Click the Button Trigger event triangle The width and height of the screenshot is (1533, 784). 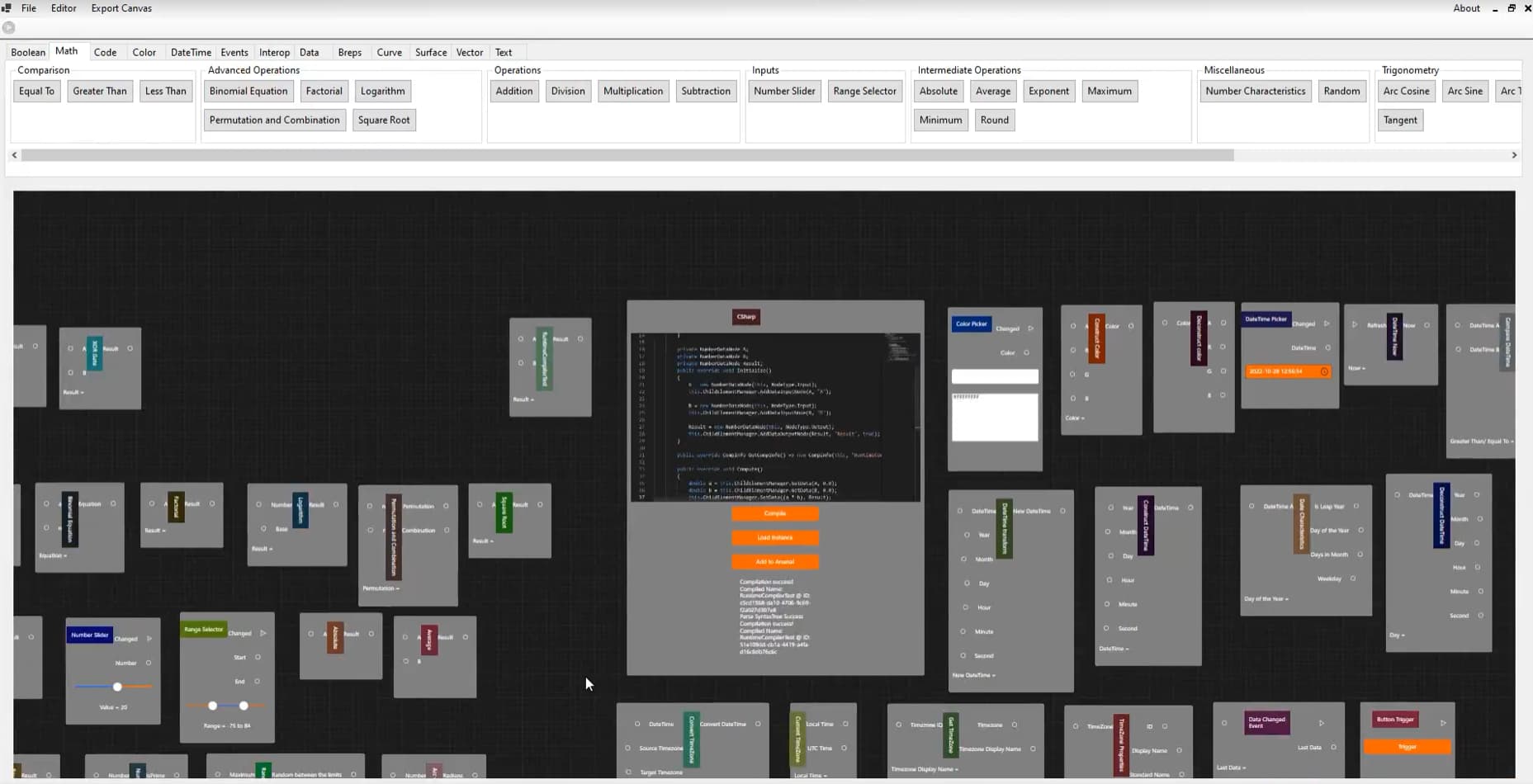[x=1443, y=723]
